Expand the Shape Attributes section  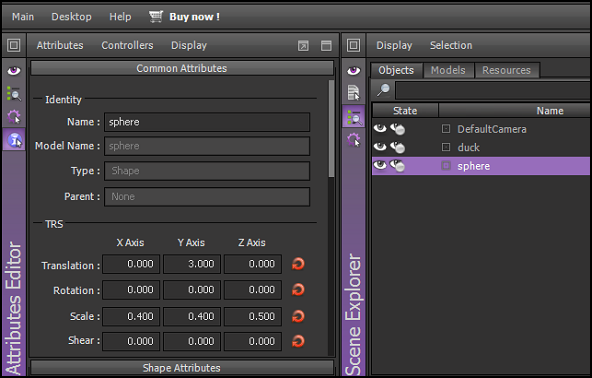point(182,368)
